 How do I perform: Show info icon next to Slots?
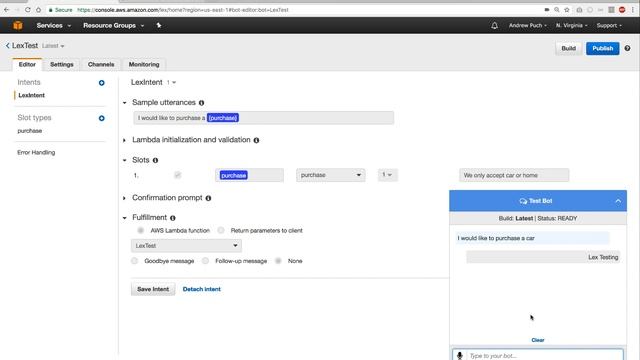tap(156, 160)
